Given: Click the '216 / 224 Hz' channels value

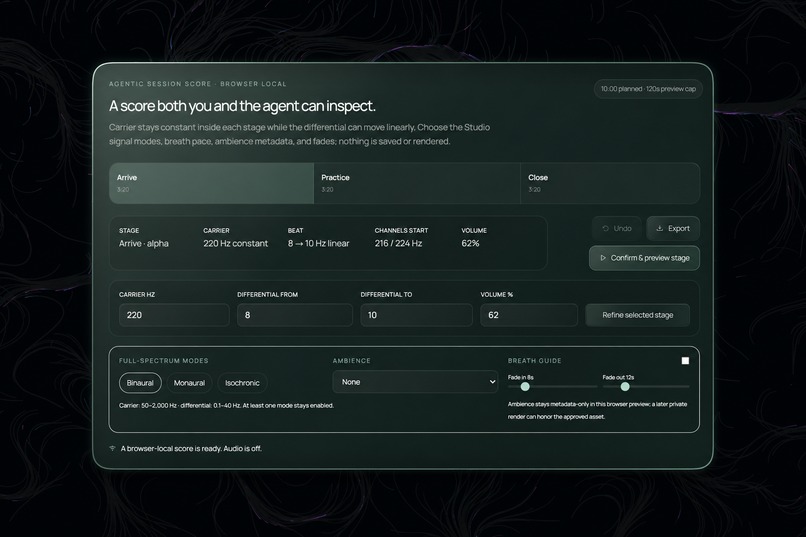Looking at the screenshot, I should click(x=398, y=244).
